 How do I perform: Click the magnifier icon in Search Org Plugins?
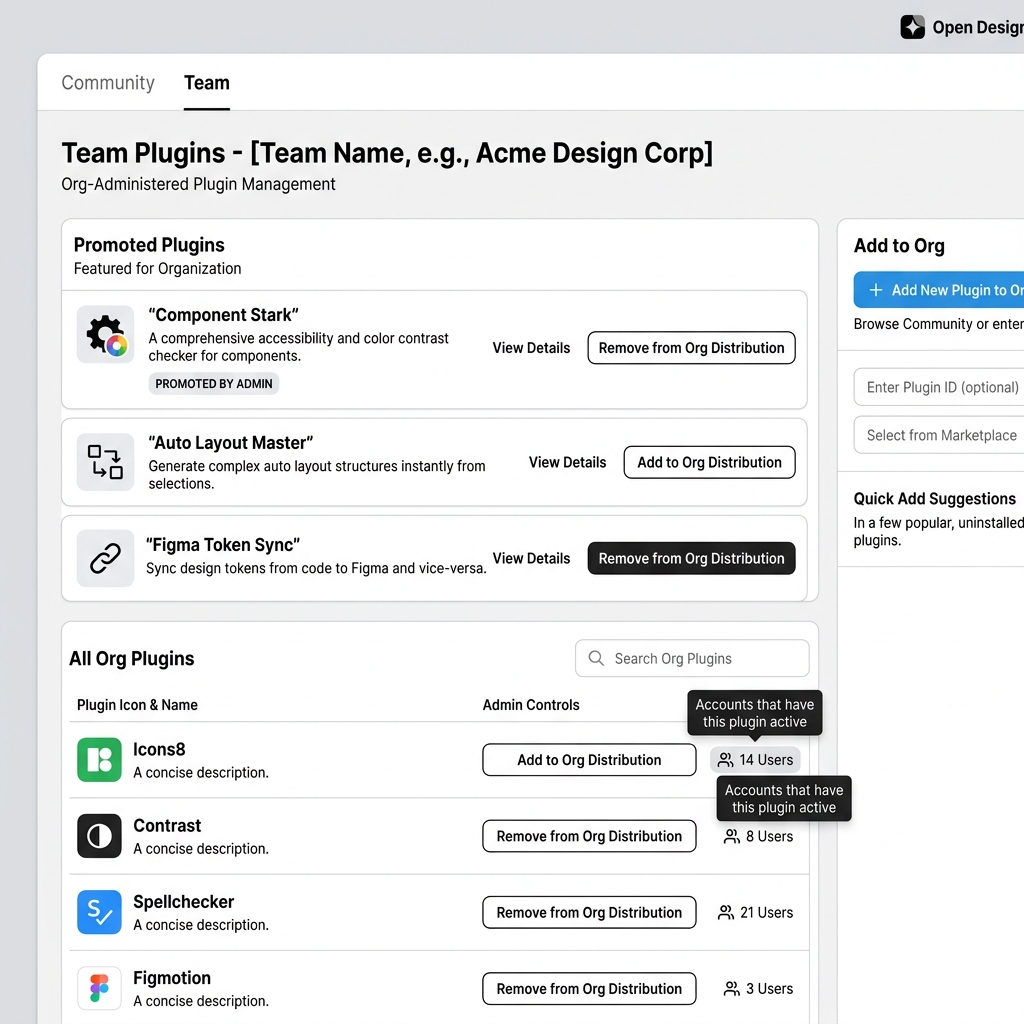(x=596, y=658)
